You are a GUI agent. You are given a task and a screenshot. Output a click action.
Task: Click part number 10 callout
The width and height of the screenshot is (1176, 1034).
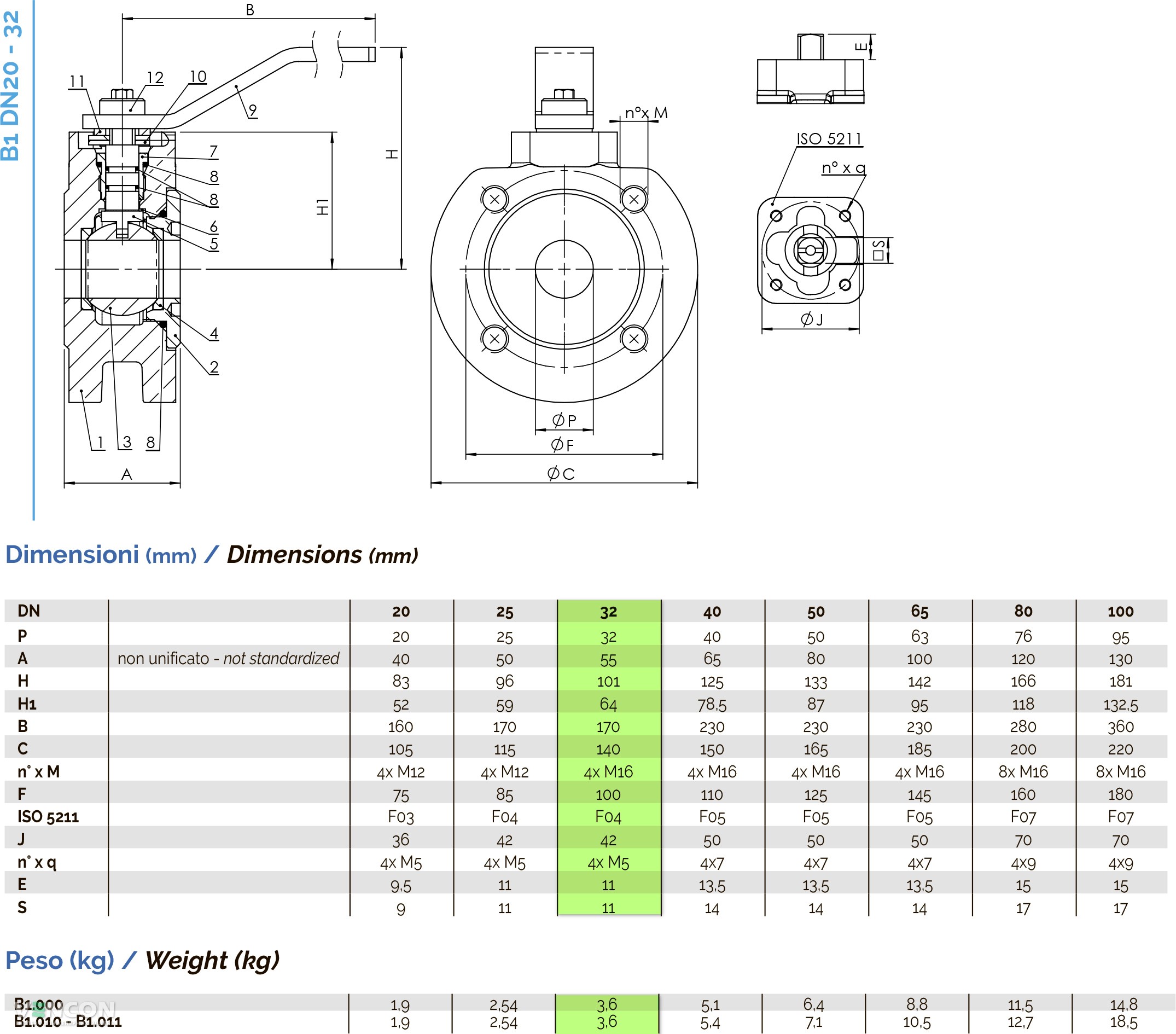[198, 77]
